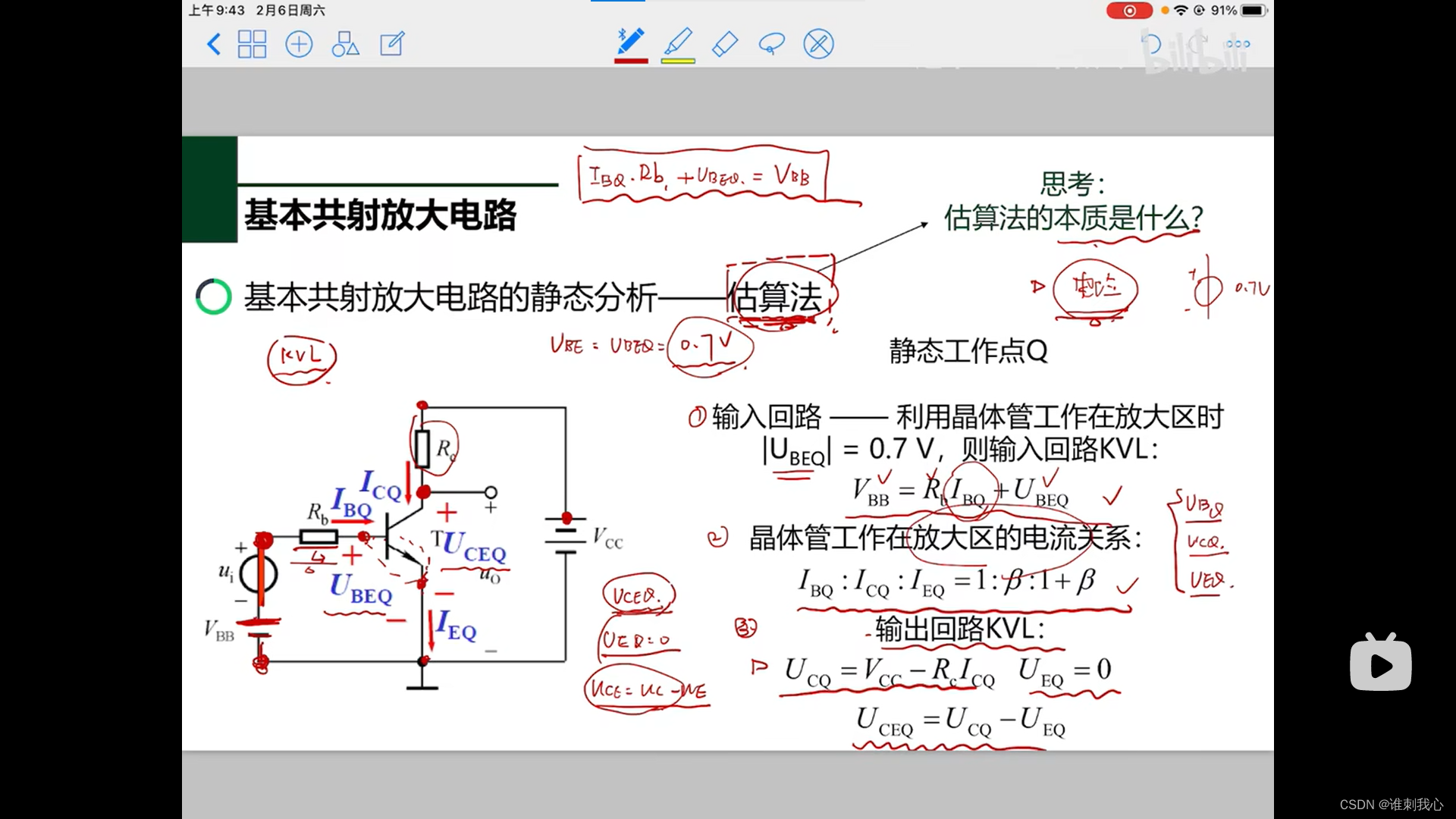The image size is (1456, 819).
Task: Click the yellow color bar under highlighter
Action: (x=678, y=61)
